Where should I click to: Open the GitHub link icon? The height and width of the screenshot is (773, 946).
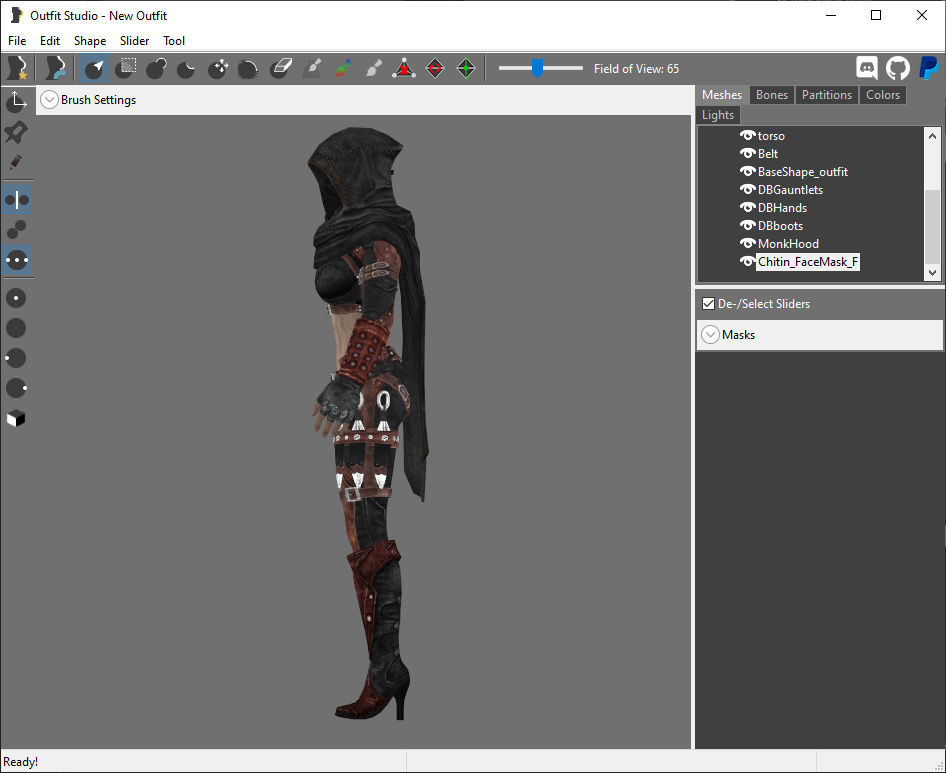coord(898,68)
